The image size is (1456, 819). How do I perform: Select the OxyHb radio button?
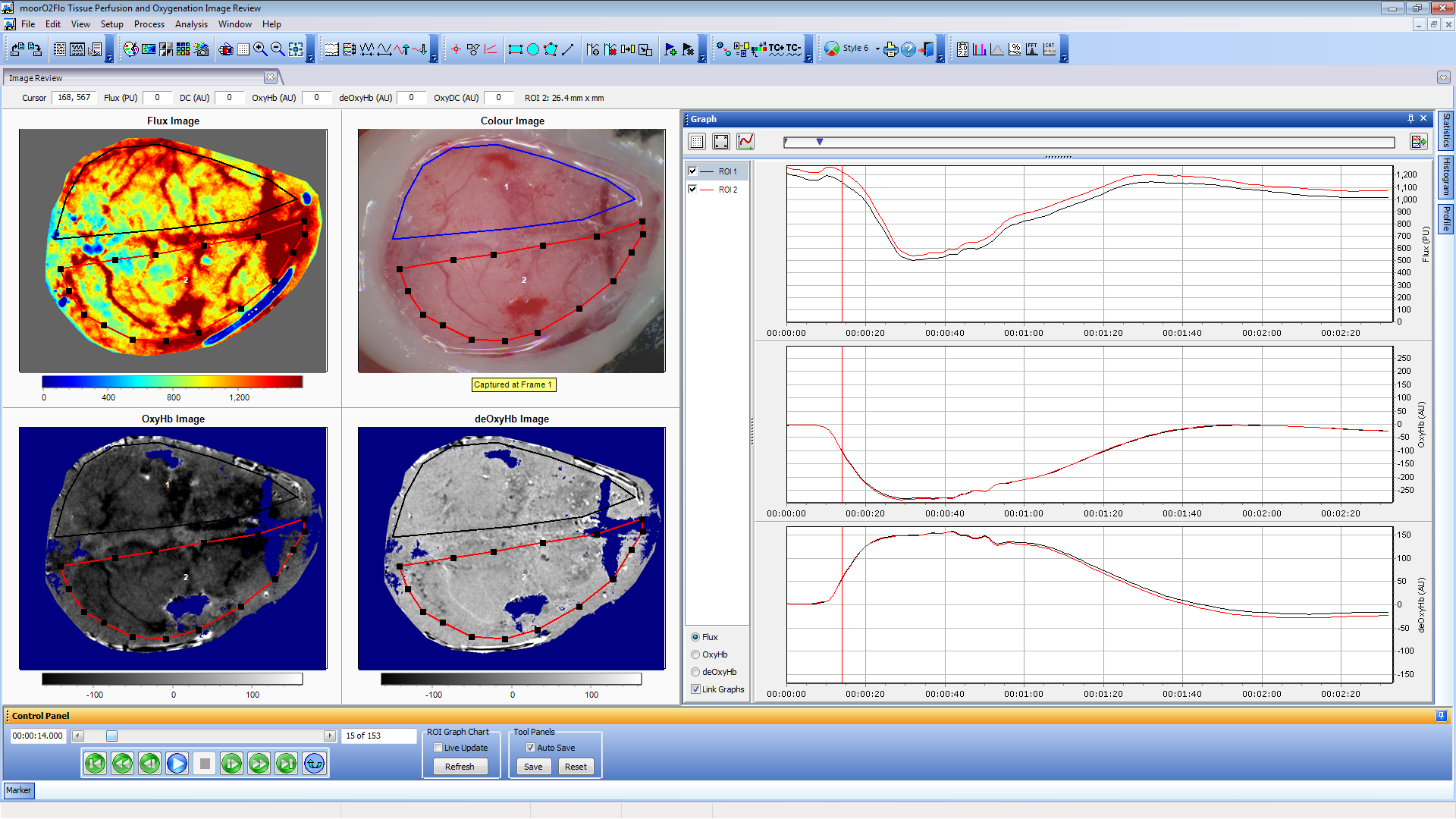click(x=695, y=654)
